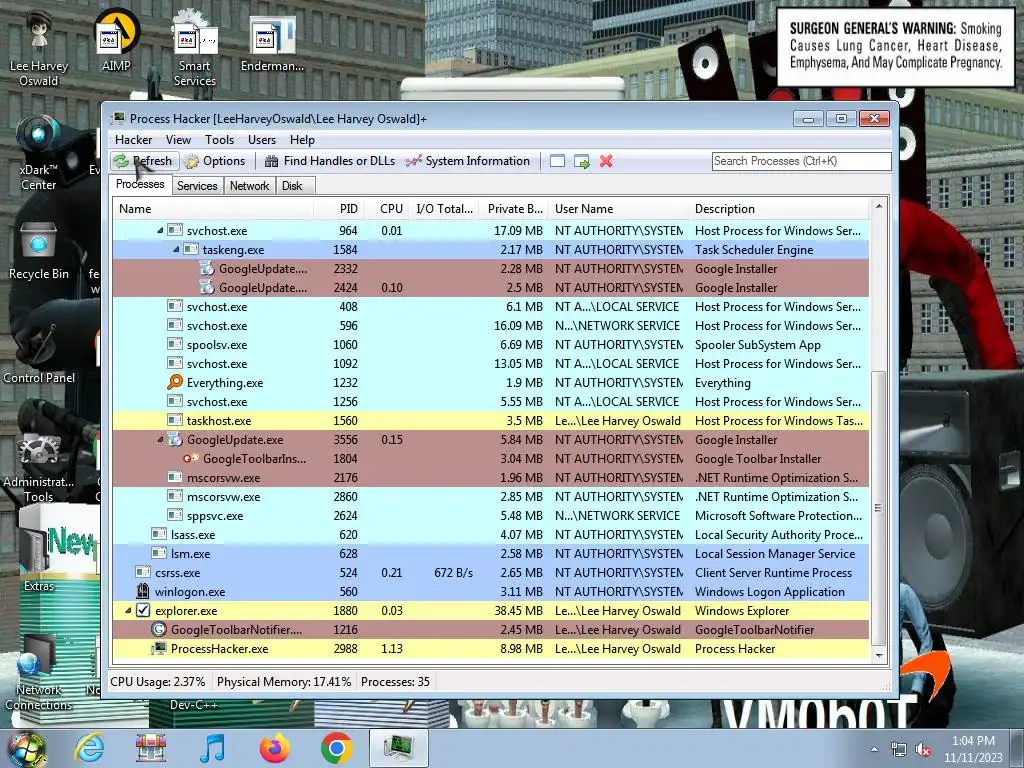The width and height of the screenshot is (1024, 768).
Task: Click the process list scrollbar thumb
Action: [879, 507]
